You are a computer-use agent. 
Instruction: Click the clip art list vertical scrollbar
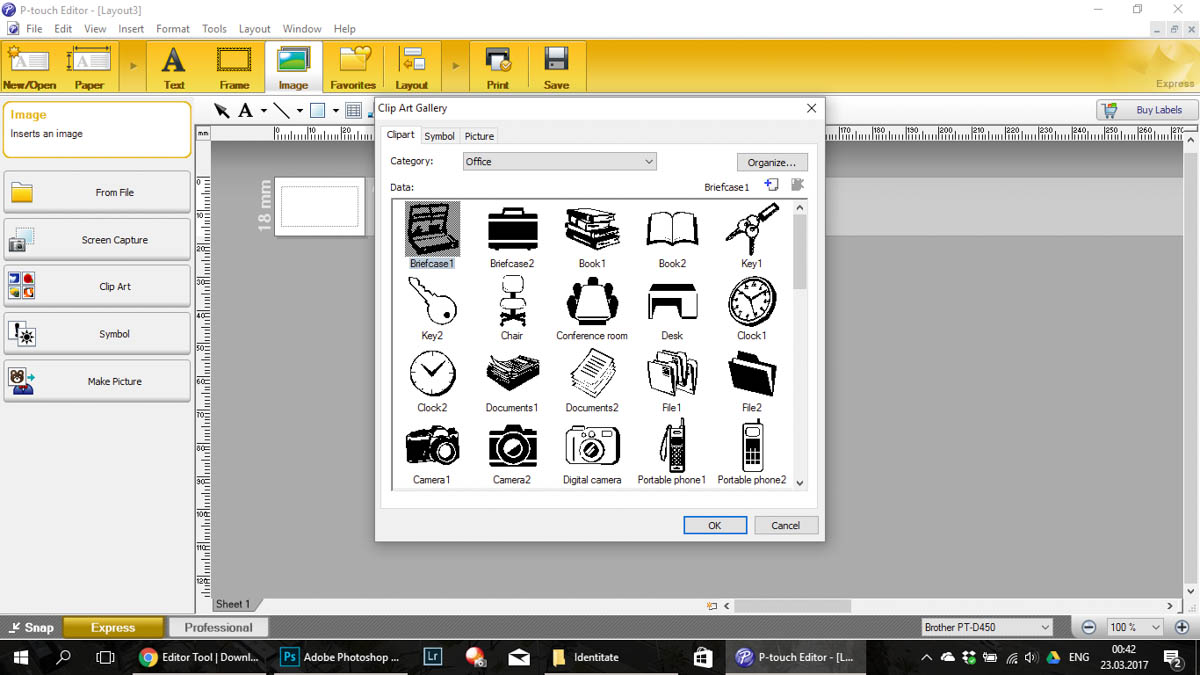[x=799, y=345]
